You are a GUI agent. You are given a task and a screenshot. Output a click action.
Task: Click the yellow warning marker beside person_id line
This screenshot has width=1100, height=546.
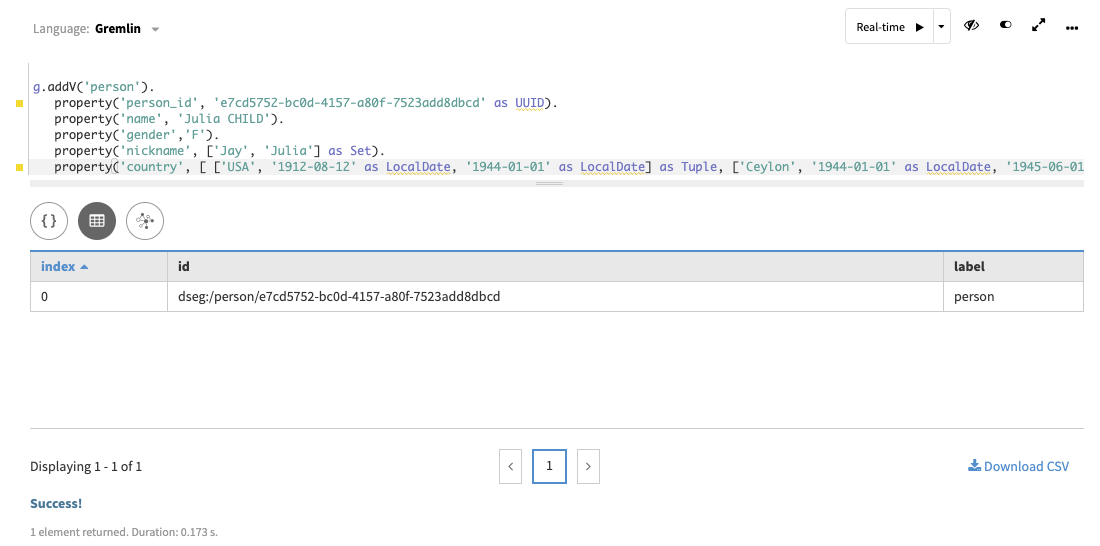click(19, 103)
